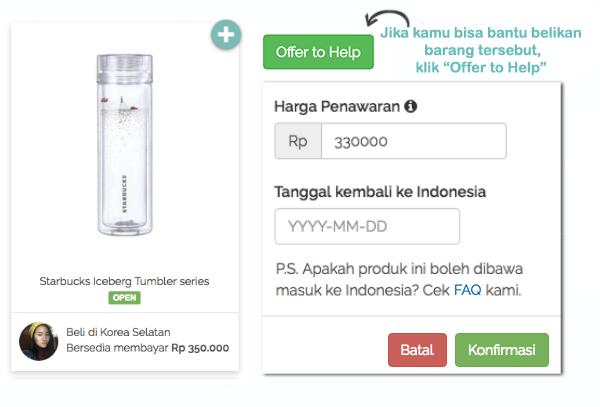Click the Beli di Korea Selatan text

[x=118, y=332]
